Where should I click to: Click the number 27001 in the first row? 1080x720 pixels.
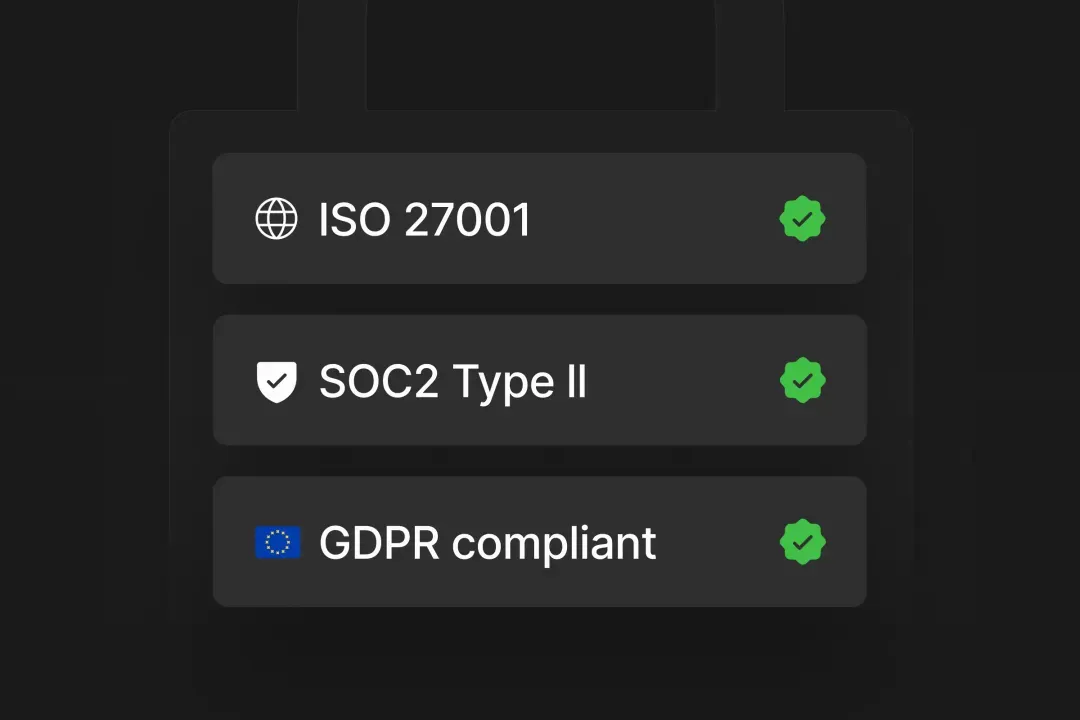(x=467, y=219)
